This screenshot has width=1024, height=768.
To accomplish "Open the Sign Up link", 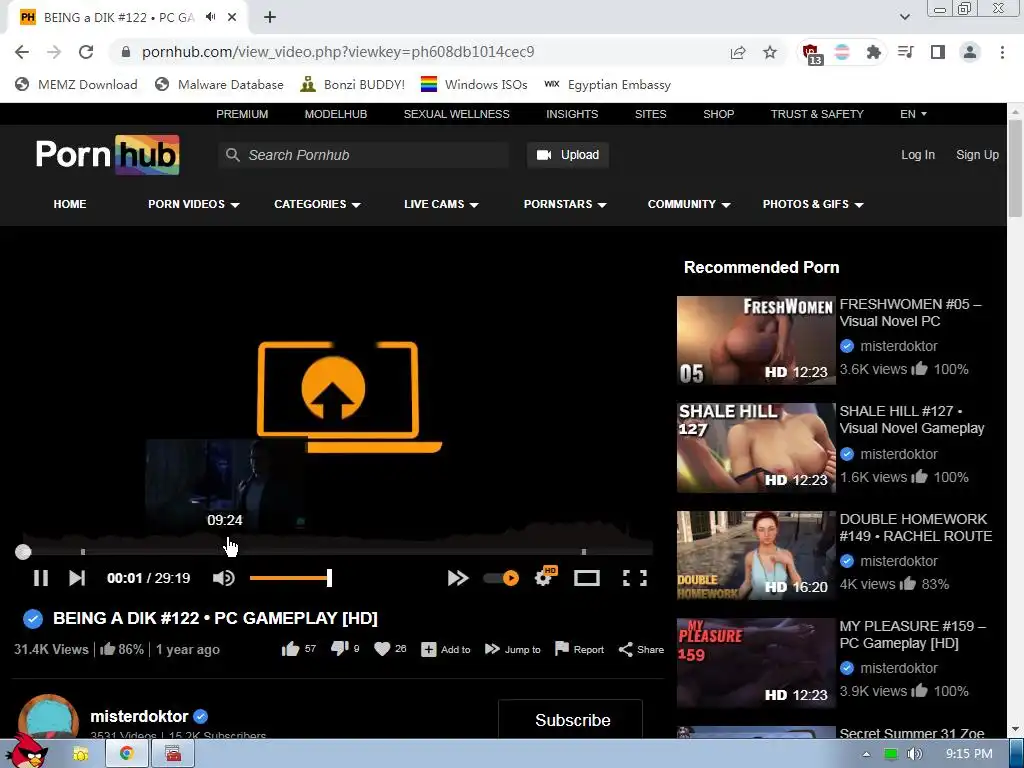I will pos(977,155).
